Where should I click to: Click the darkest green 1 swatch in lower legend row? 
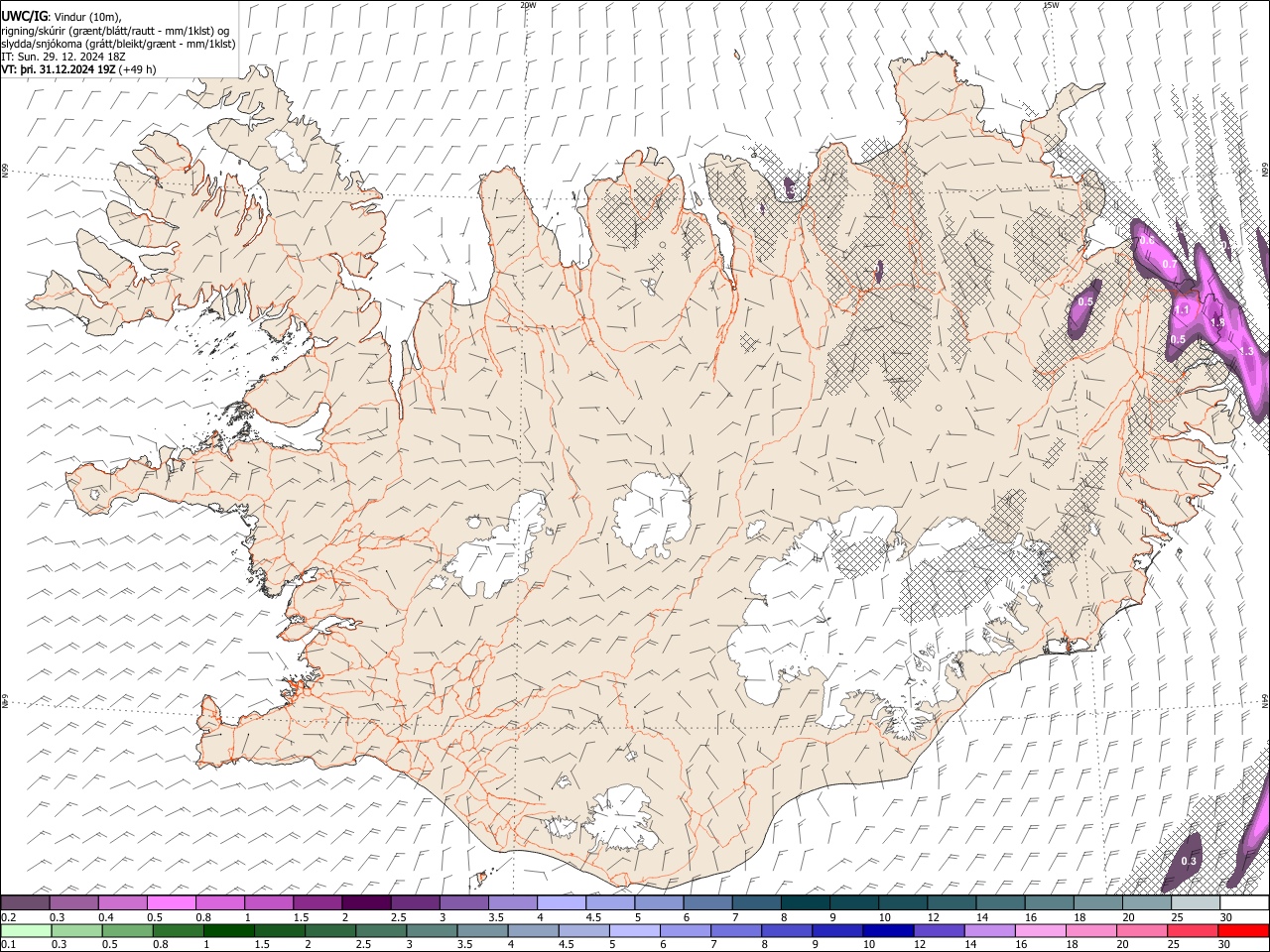228,930
